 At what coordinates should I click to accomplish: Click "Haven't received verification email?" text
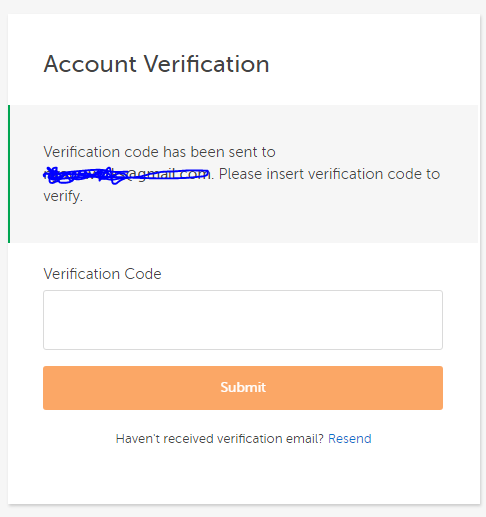[x=220, y=439]
